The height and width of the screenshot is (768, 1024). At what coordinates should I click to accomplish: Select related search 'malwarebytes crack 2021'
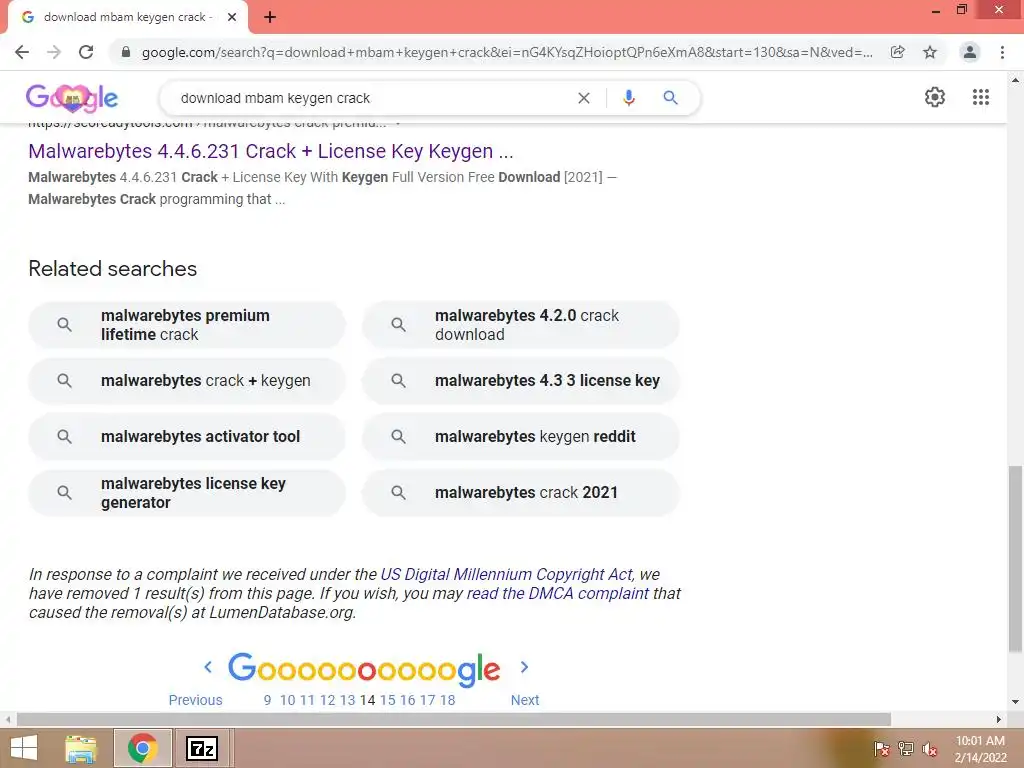[520, 492]
